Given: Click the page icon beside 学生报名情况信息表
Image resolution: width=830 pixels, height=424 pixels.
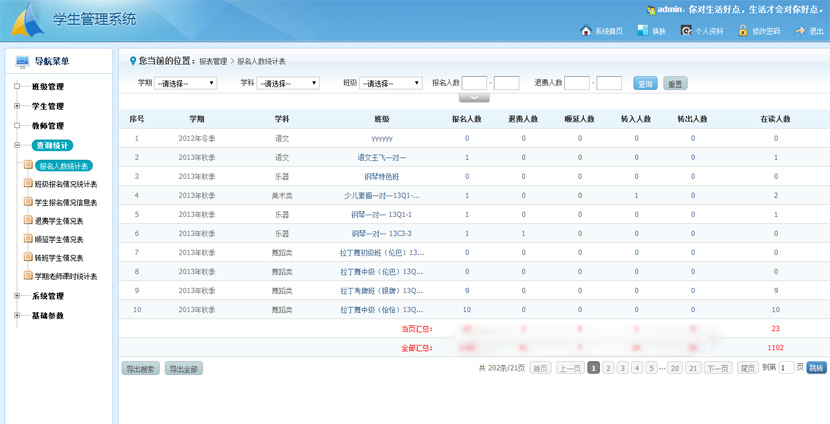Looking at the screenshot, I should tap(28, 202).
